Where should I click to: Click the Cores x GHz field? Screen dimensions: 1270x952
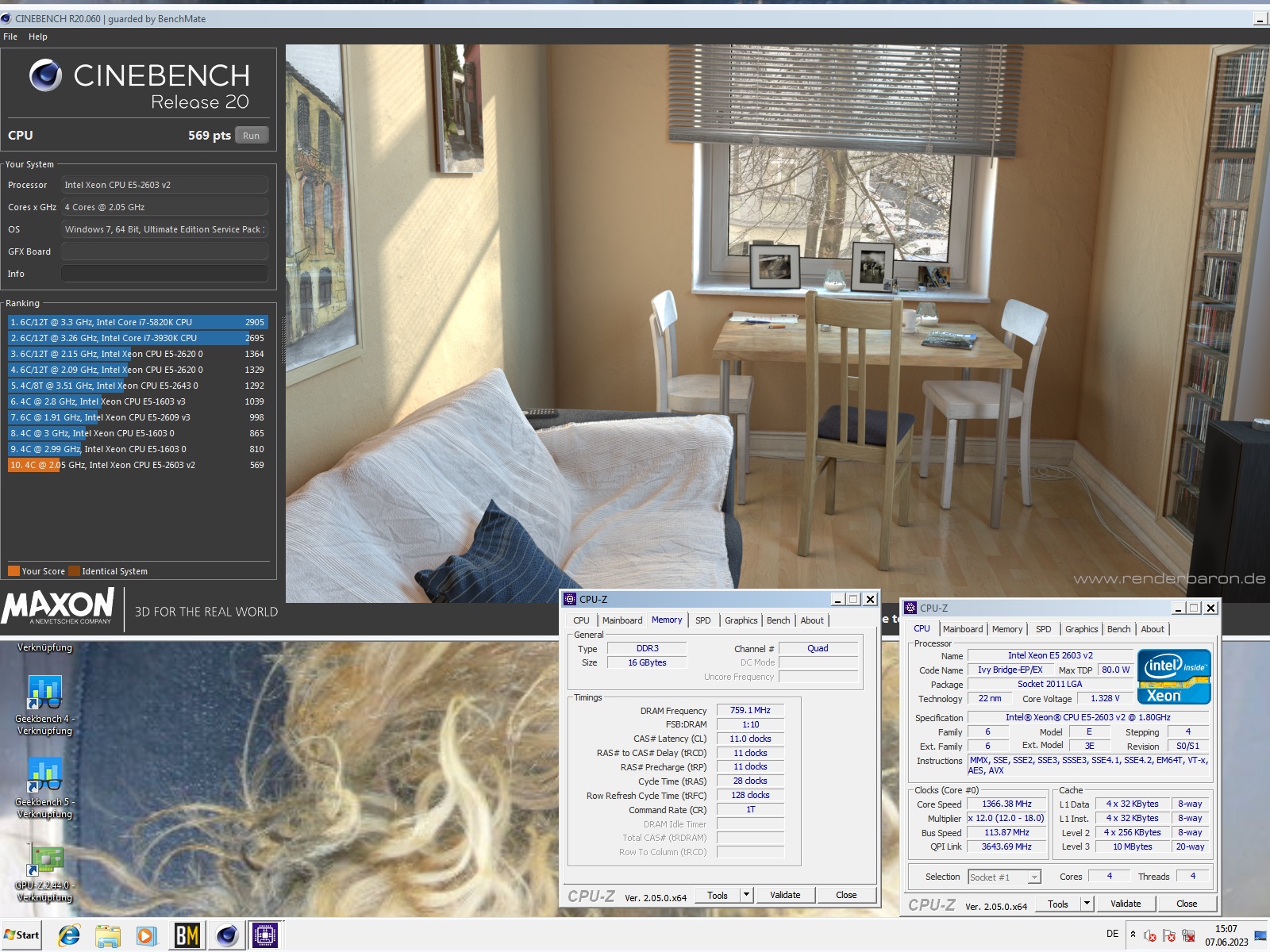pos(164,207)
